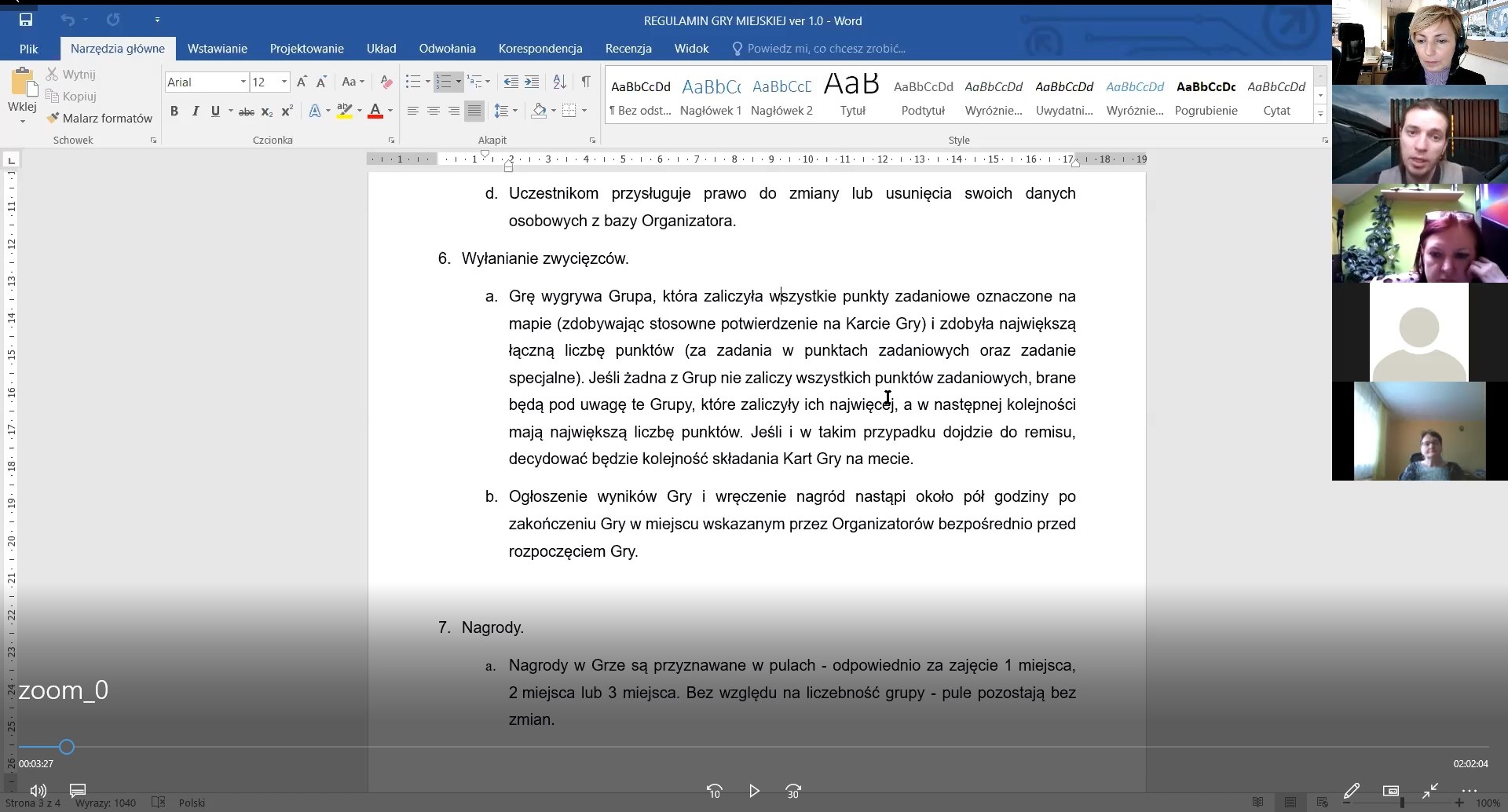Toggle underline formatting
Screen dimensions: 1508x812
[215, 112]
